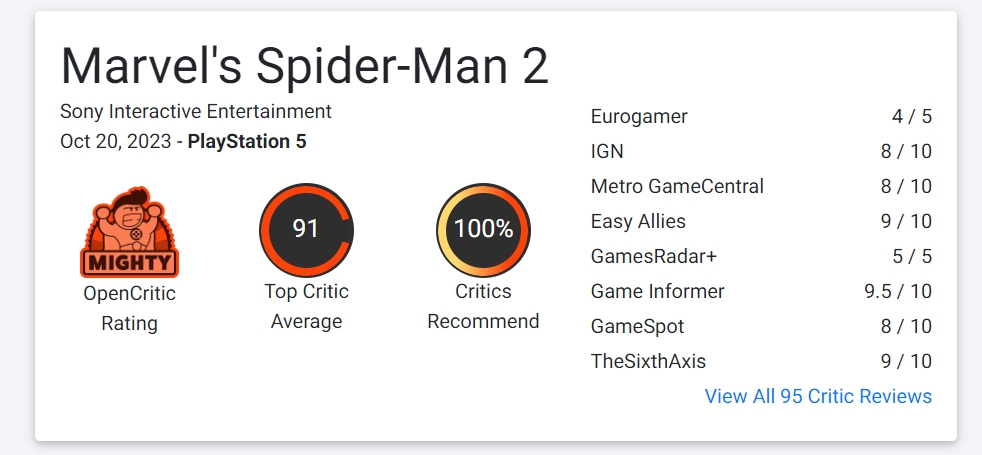
Task: Open the IGN review entry
Action: (607, 151)
